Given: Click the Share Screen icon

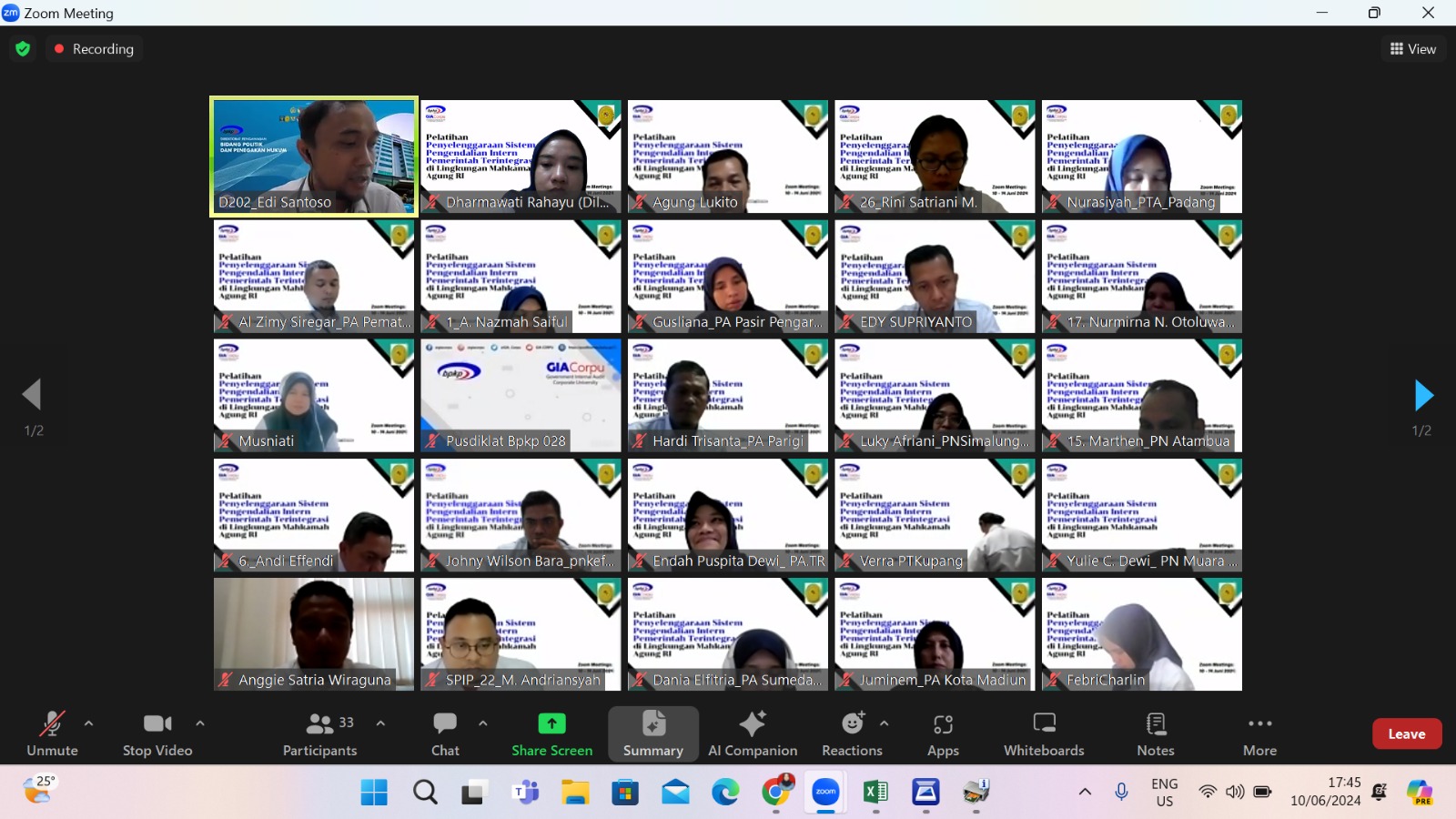Looking at the screenshot, I should pyautogui.click(x=551, y=724).
